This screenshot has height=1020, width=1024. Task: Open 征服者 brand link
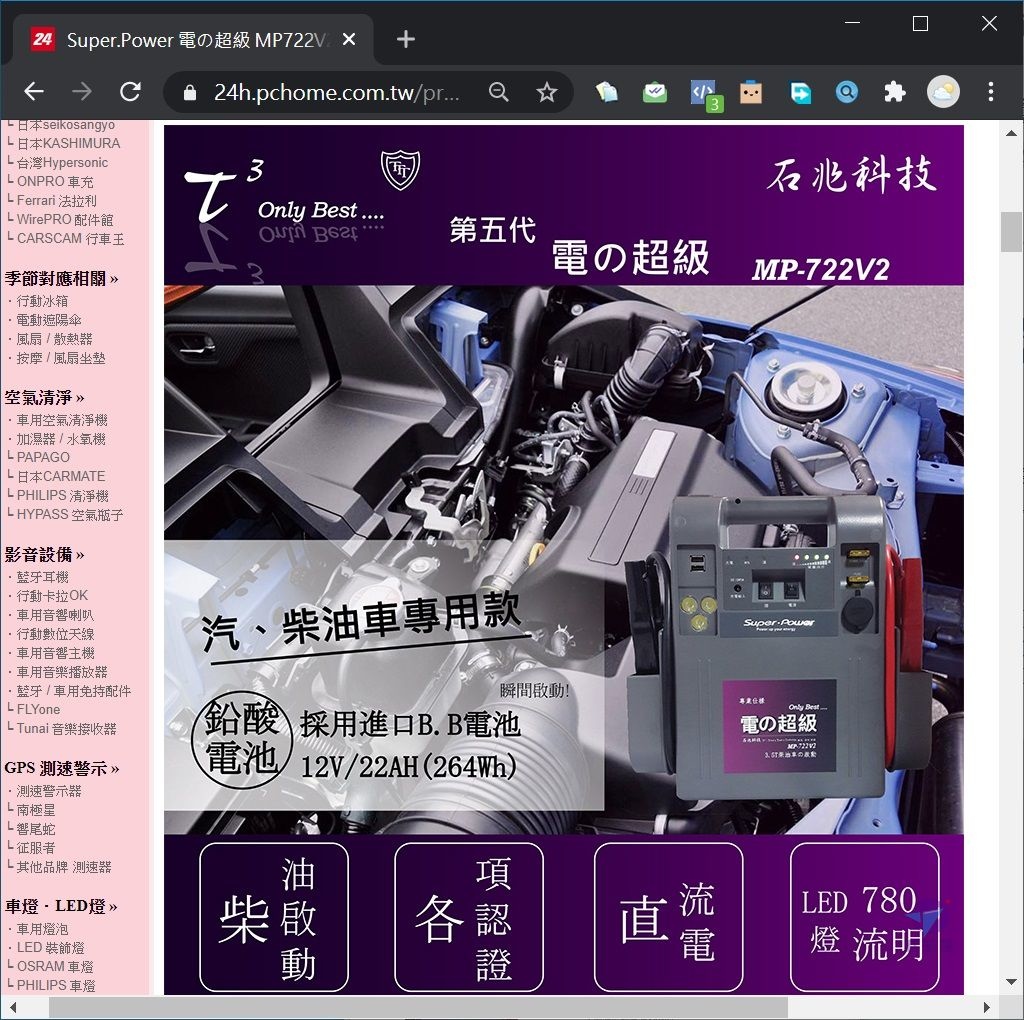[36, 848]
